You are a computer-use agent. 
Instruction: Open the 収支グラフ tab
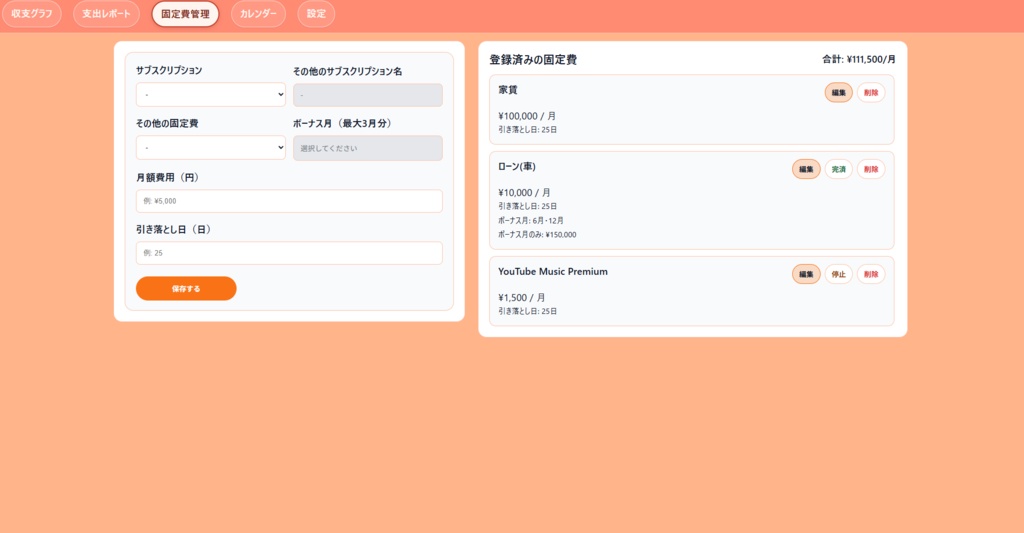(x=31, y=14)
